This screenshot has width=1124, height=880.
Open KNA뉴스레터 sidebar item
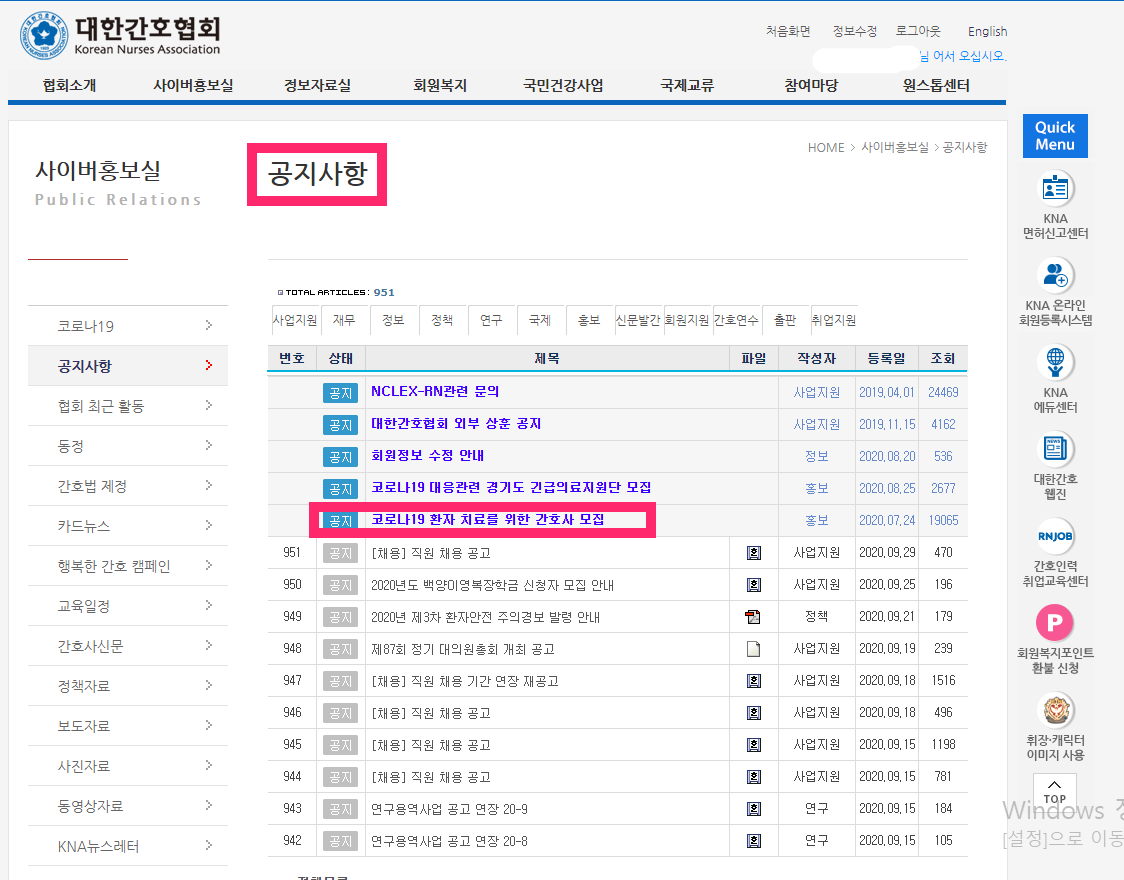point(98,846)
